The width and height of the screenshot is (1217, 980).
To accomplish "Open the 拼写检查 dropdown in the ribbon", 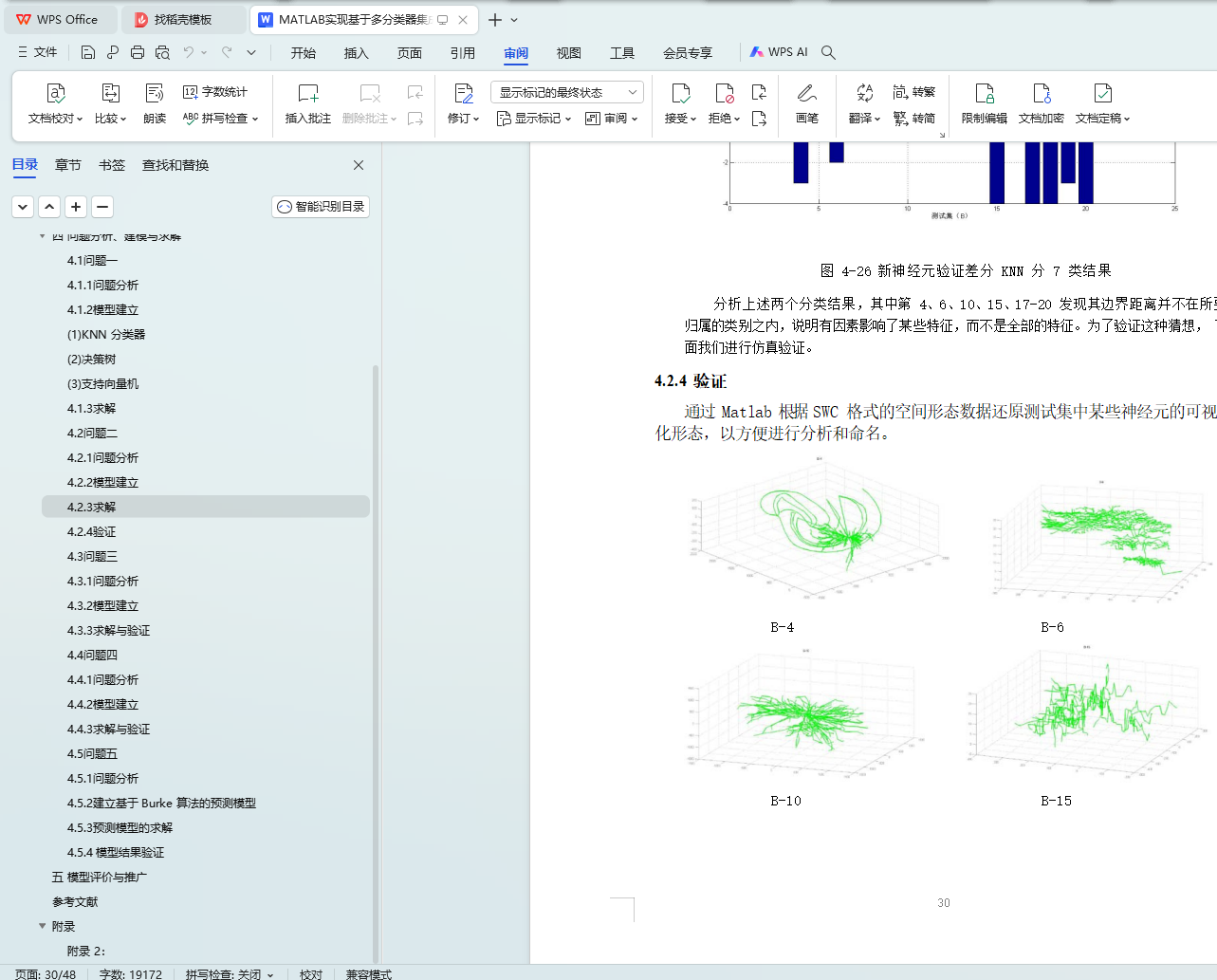I will (x=220, y=119).
